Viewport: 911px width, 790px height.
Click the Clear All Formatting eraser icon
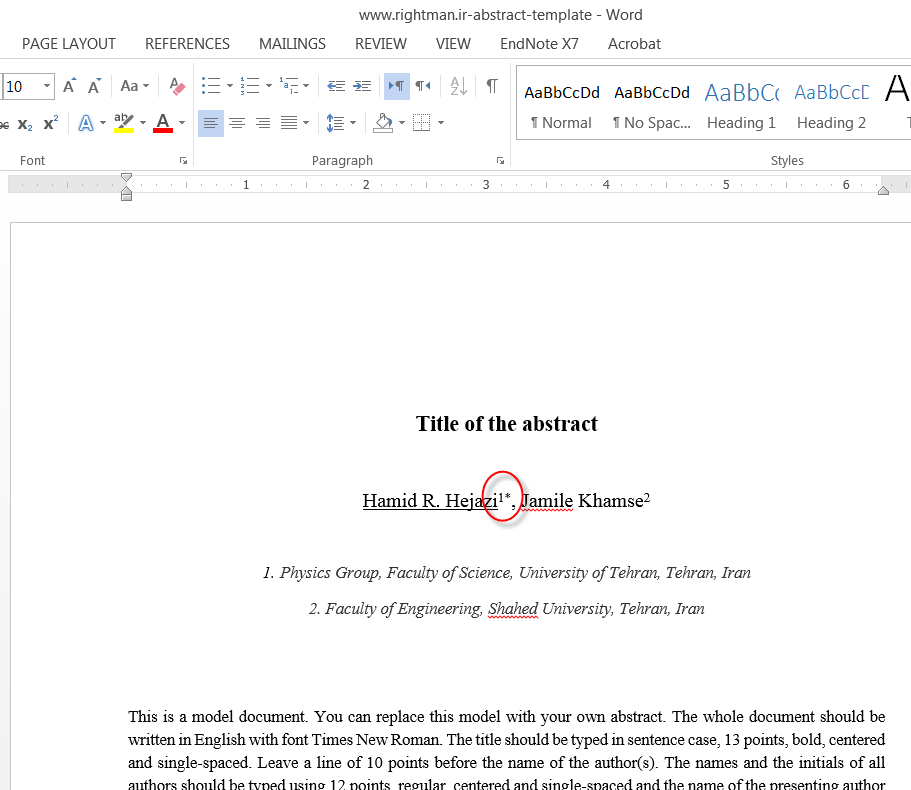coord(177,87)
